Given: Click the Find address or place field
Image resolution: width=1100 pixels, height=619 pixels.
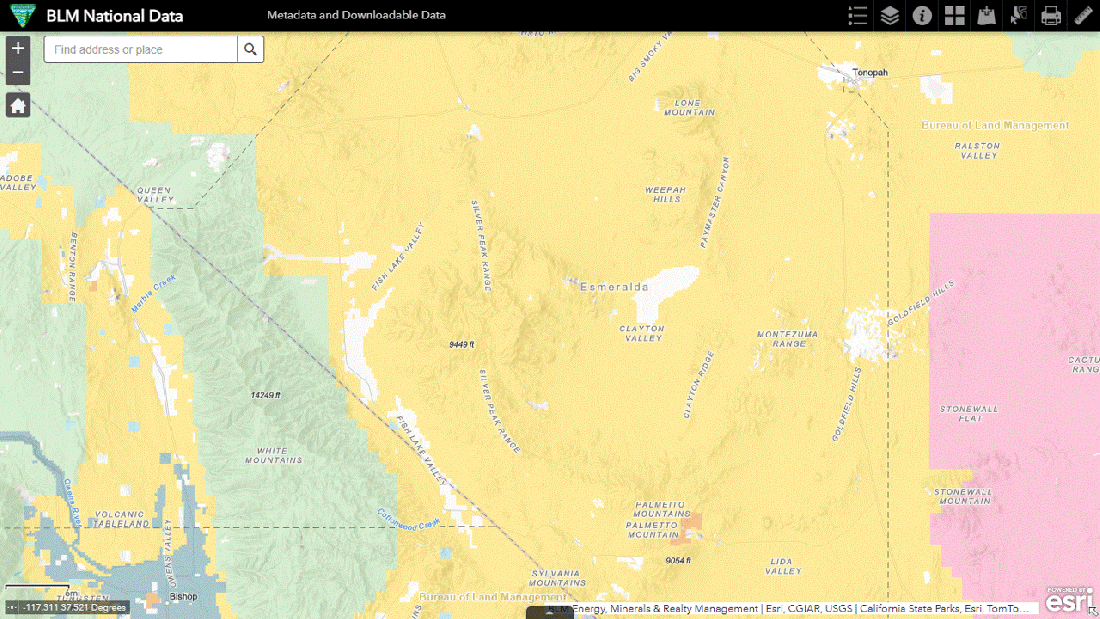Looking at the screenshot, I should pyautogui.click(x=140, y=49).
